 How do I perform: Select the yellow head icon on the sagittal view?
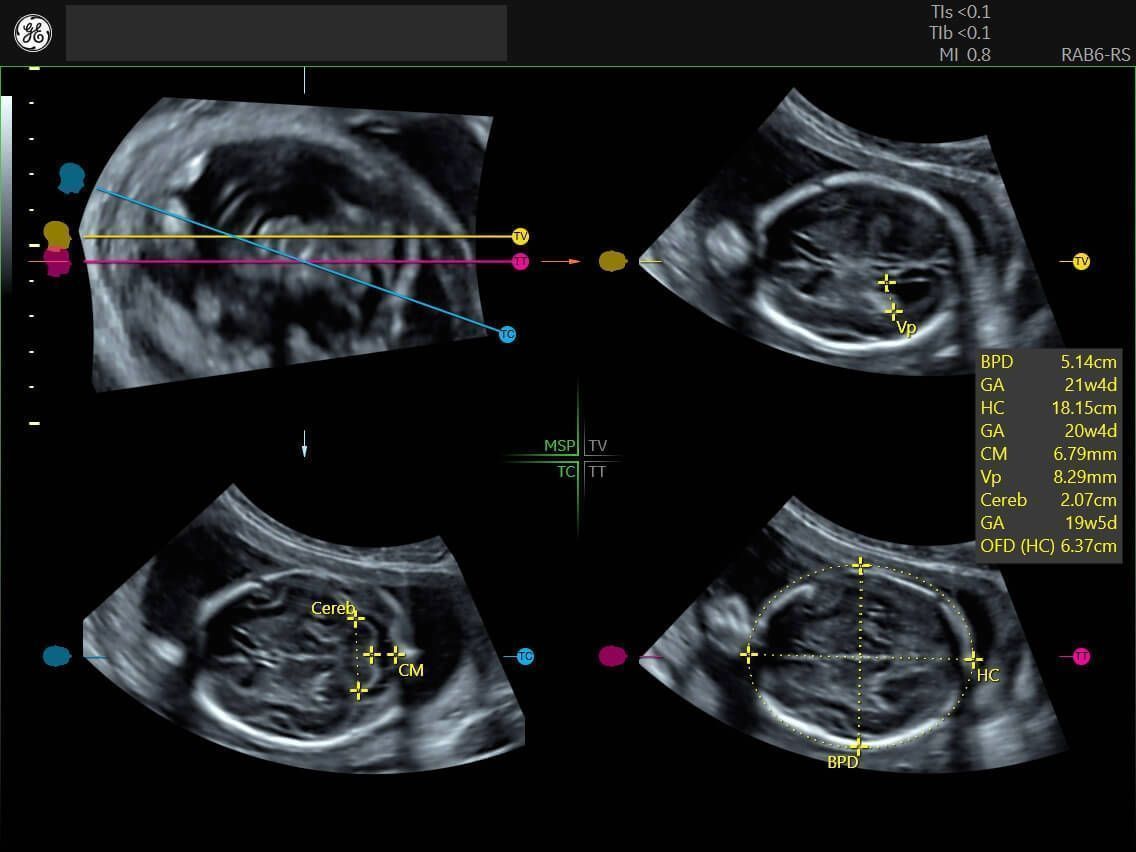[x=57, y=235]
